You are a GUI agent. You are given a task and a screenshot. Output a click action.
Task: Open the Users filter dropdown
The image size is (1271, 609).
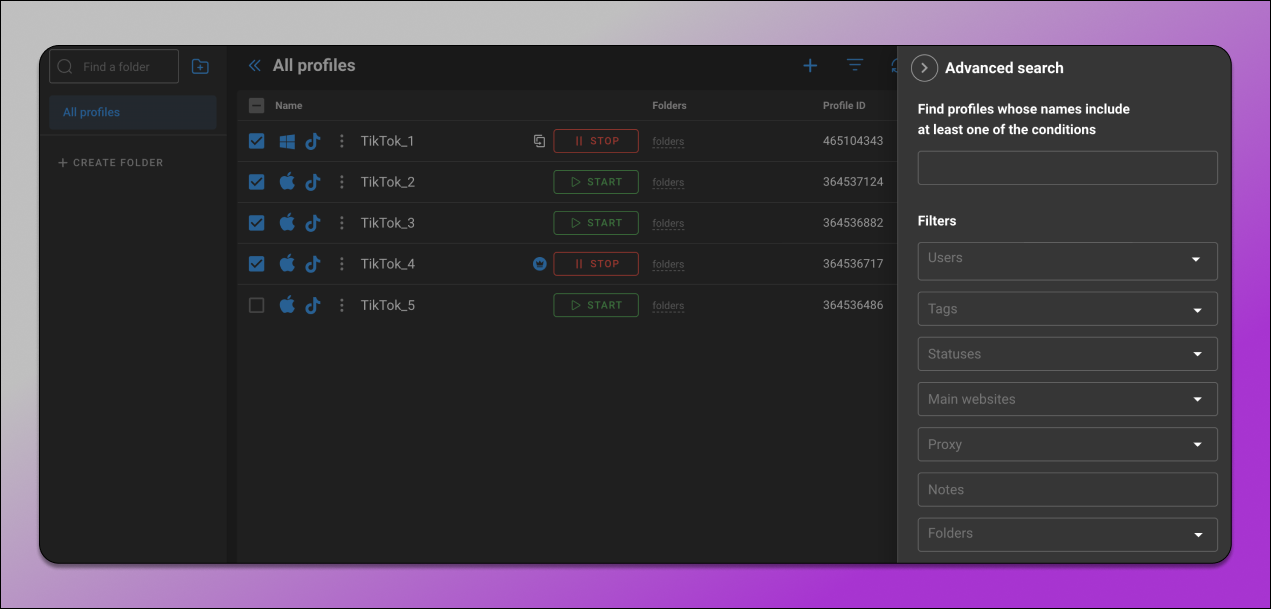[x=1067, y=261]
